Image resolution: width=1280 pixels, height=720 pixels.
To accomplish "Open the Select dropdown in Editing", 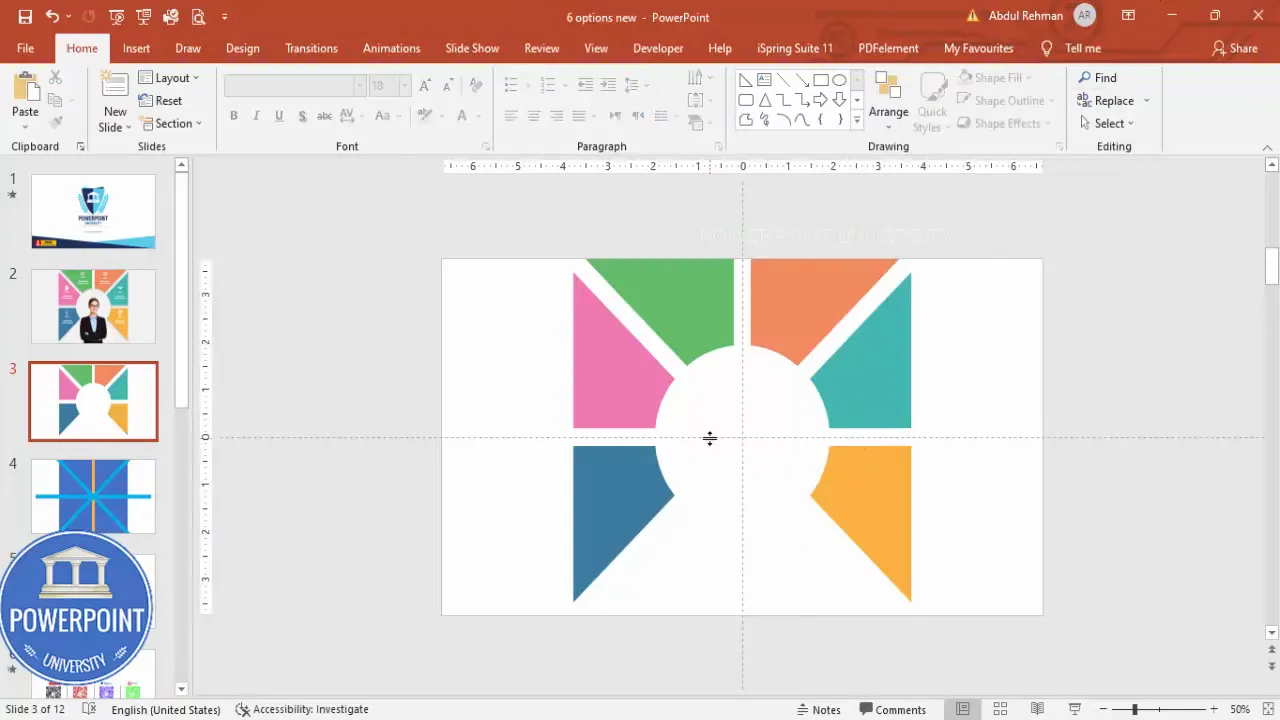I will (1106, 123).
